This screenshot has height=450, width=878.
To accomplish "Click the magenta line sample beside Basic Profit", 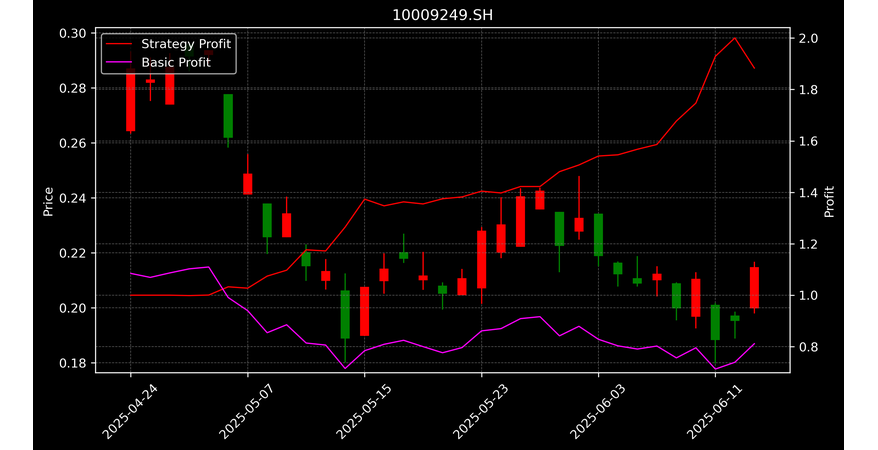I will coord(119,62).
